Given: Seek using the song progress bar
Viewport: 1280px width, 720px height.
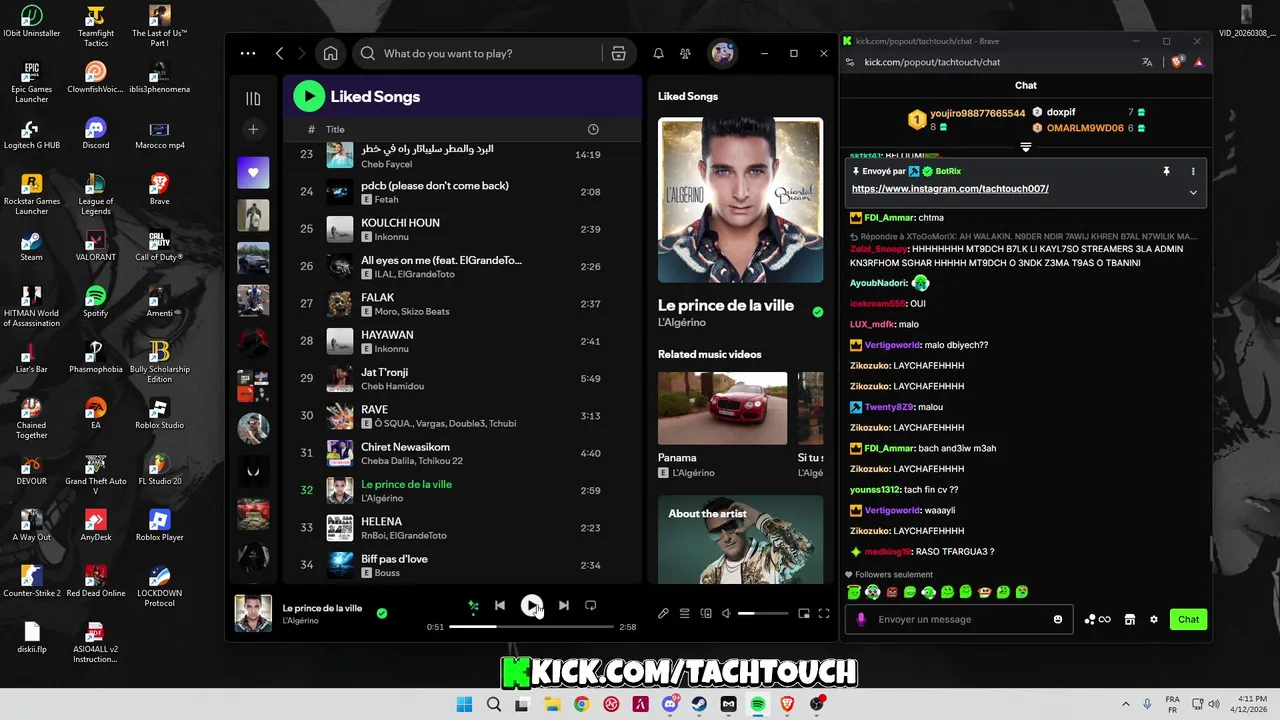Looking at the screenshot, I should [531, 627].
